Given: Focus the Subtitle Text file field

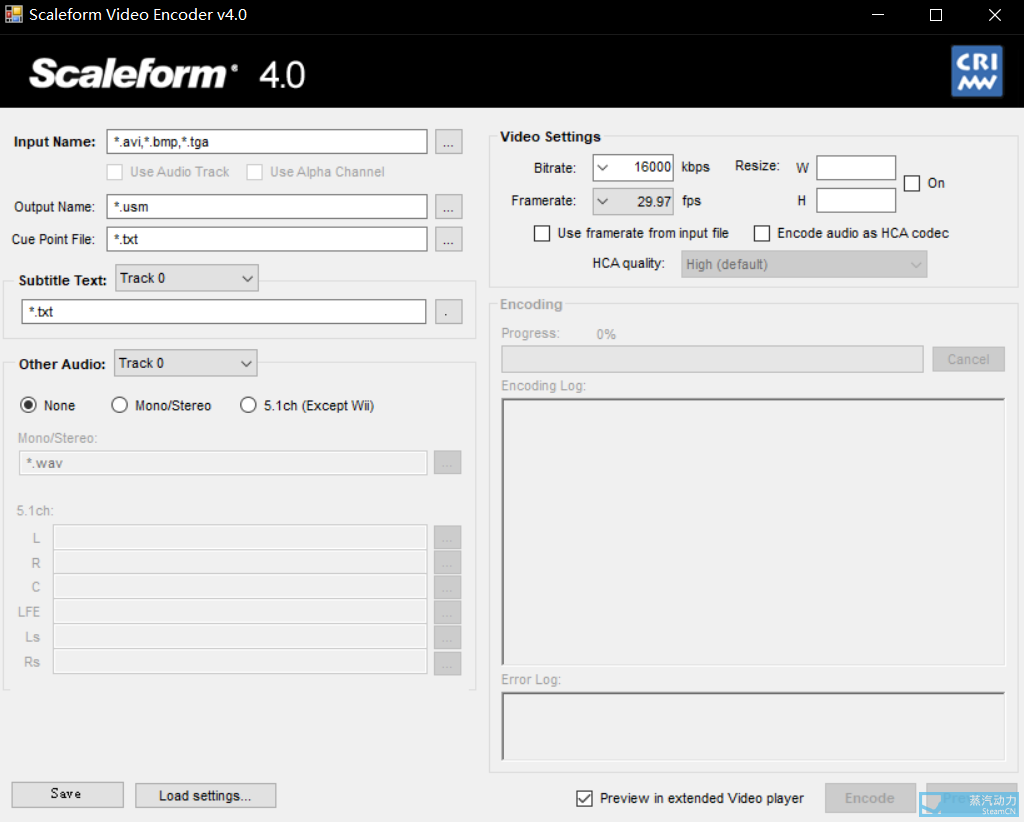Looking at the screenshot, I should click(224, 311).
